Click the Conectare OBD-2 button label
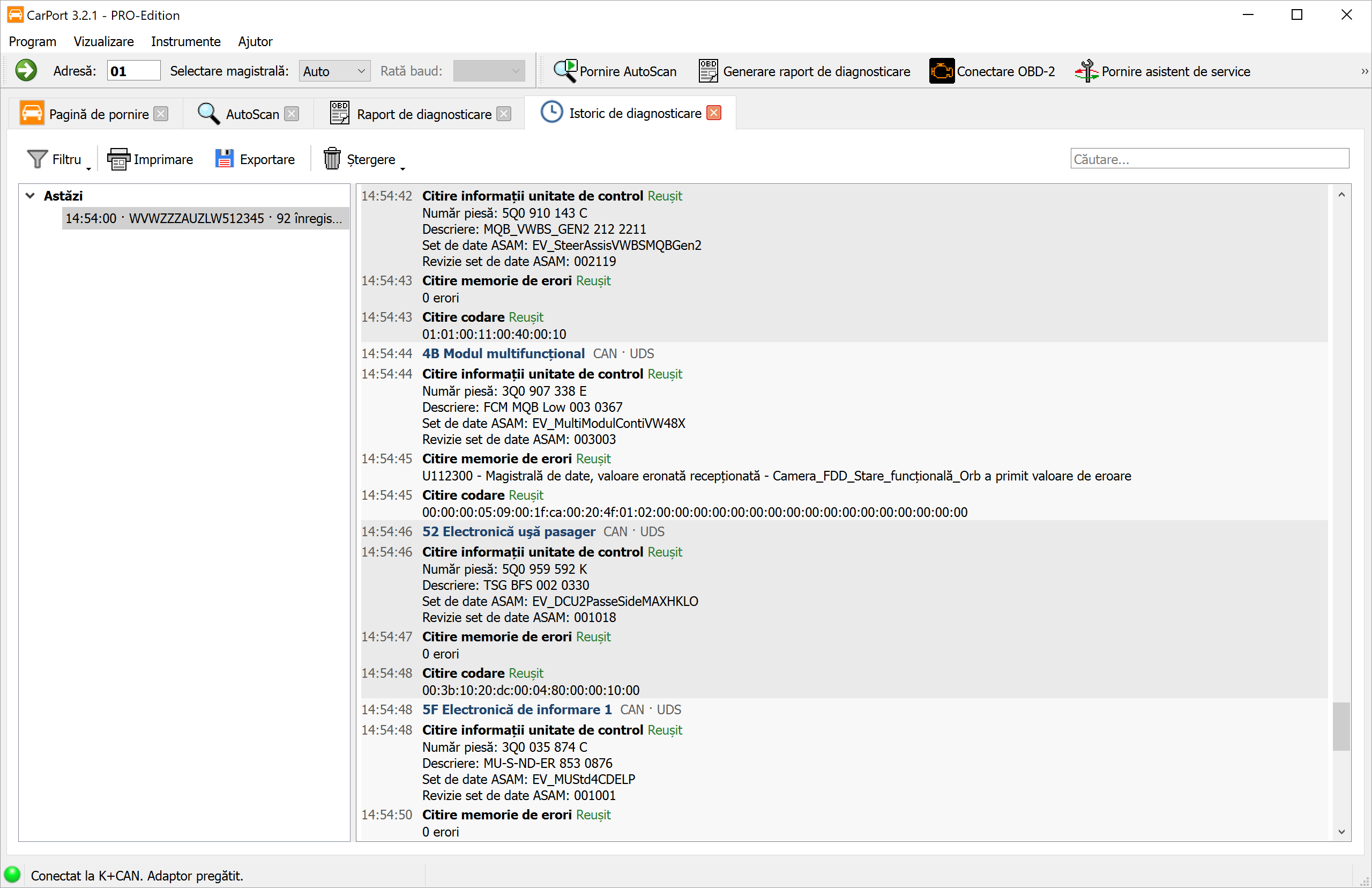The image size is (1372, 888). point(1006,71)
